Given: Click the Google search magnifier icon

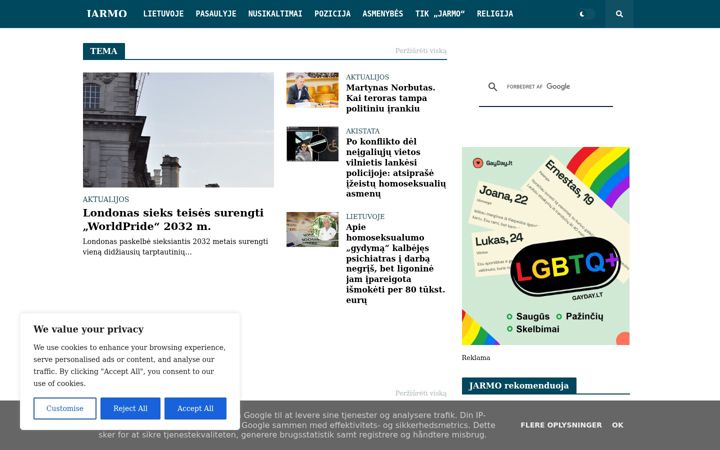Looking at the screenshot, I should click(492, 86).
